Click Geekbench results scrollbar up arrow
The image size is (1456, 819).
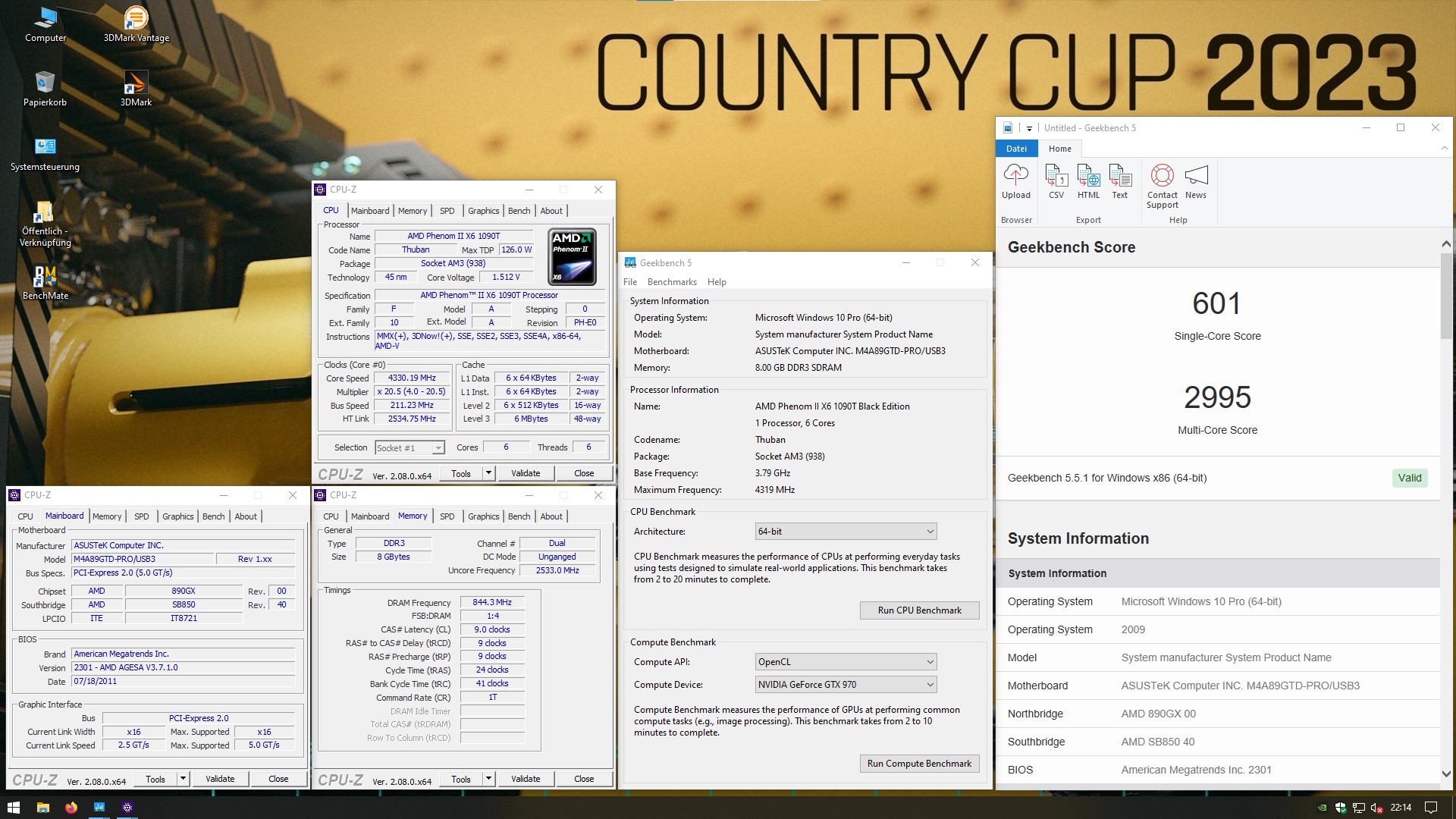(1446, 244)
